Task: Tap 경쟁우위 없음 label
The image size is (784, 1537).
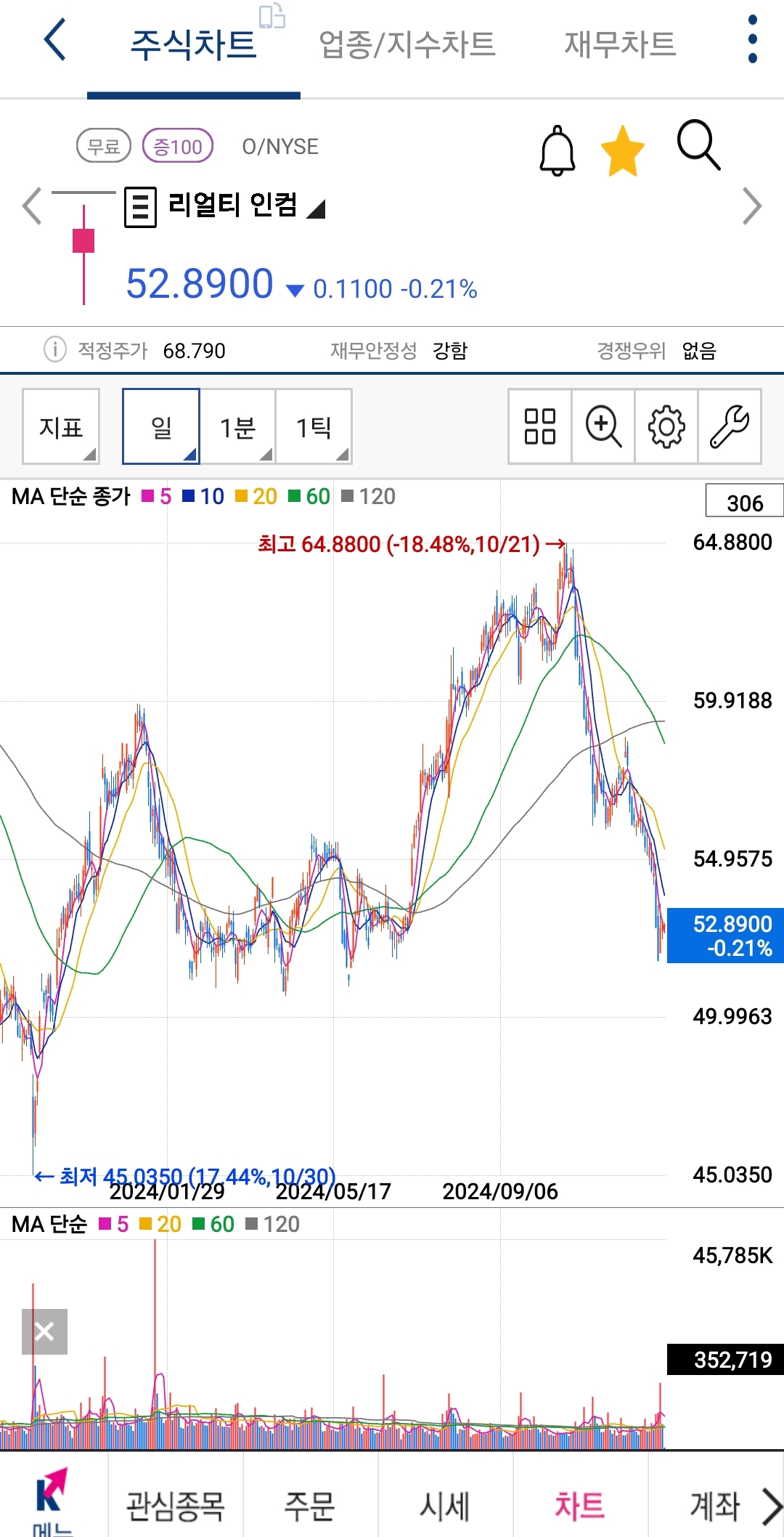Action: click(x=656, y=351)
